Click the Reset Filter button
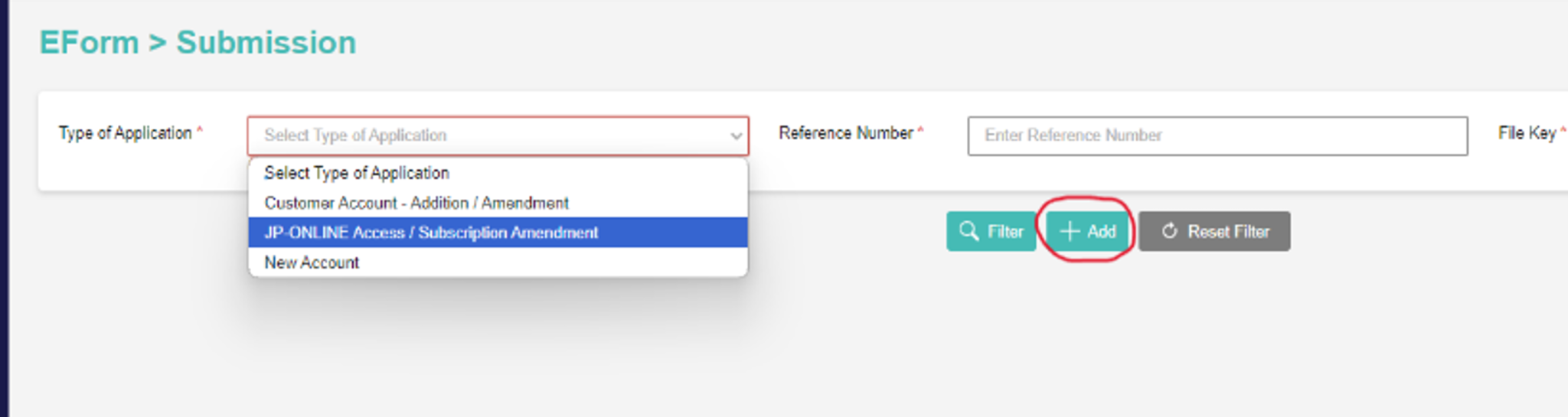Image resolution: width=1568 pixels, height=417 pixels. point(1214,231)
